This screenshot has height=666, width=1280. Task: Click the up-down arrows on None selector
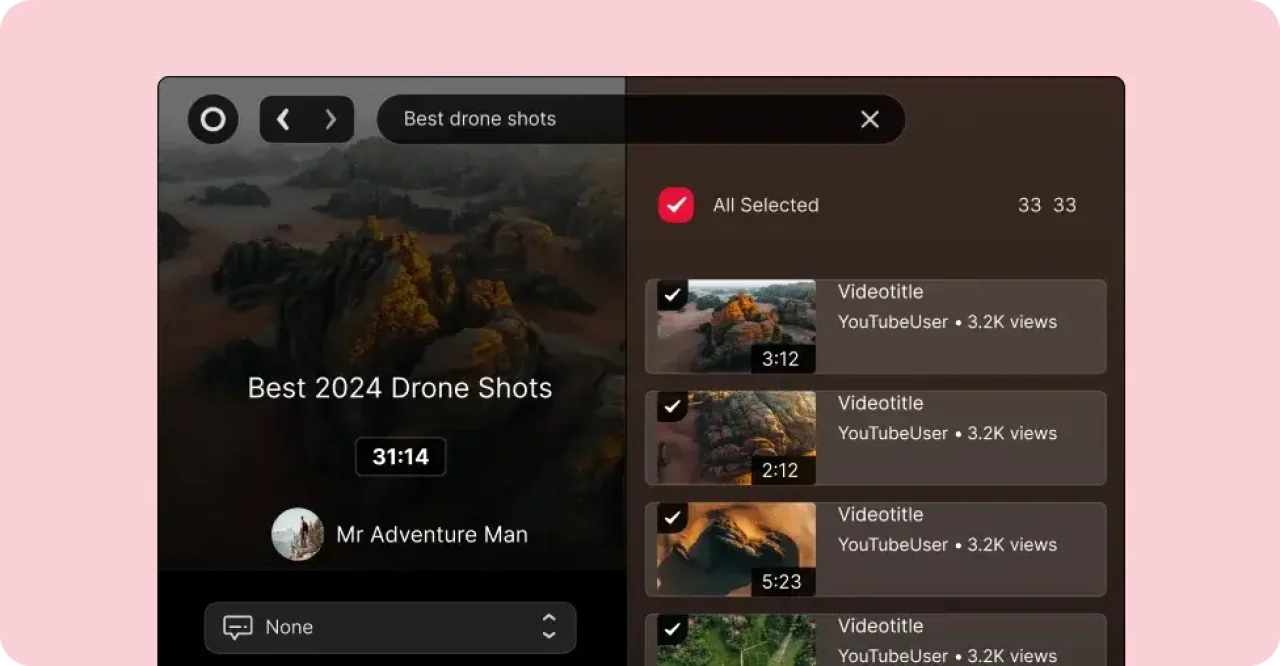pyautogui.click(x=548, y=627)
